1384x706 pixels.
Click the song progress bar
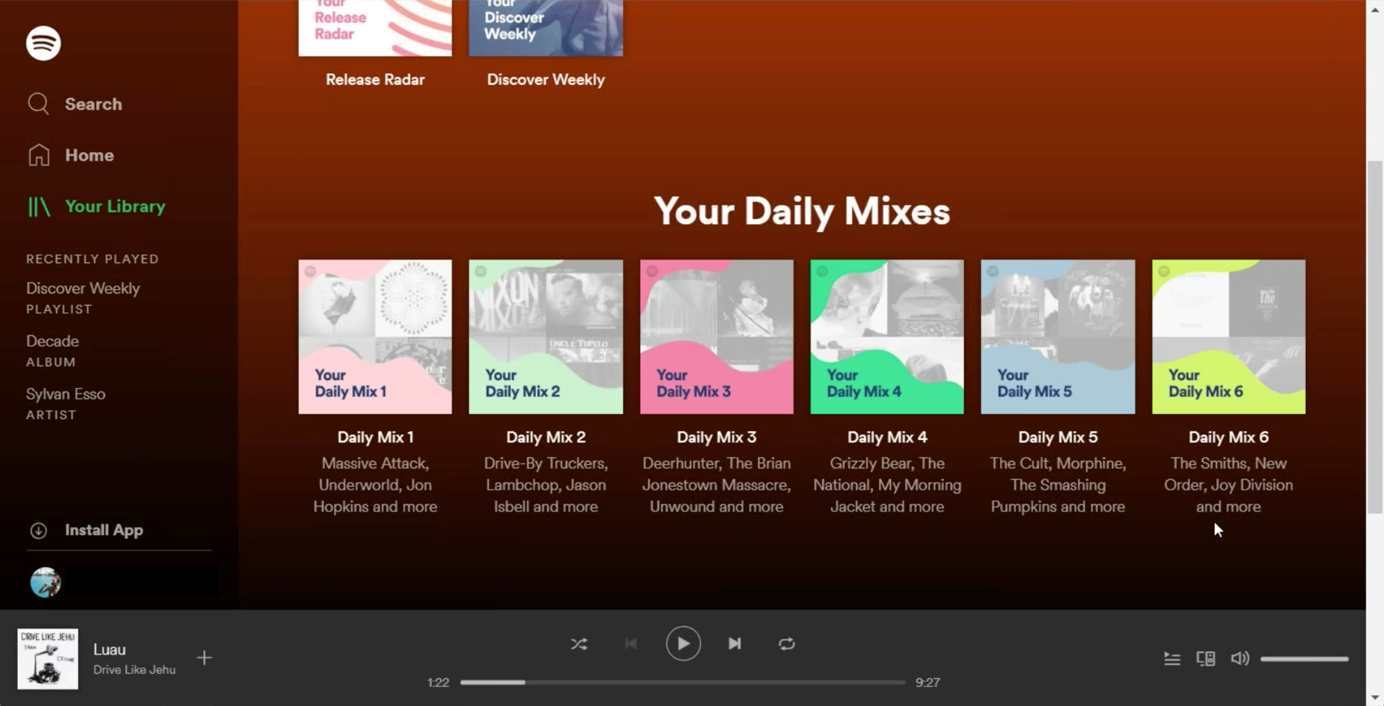click(x=682, y=682)
